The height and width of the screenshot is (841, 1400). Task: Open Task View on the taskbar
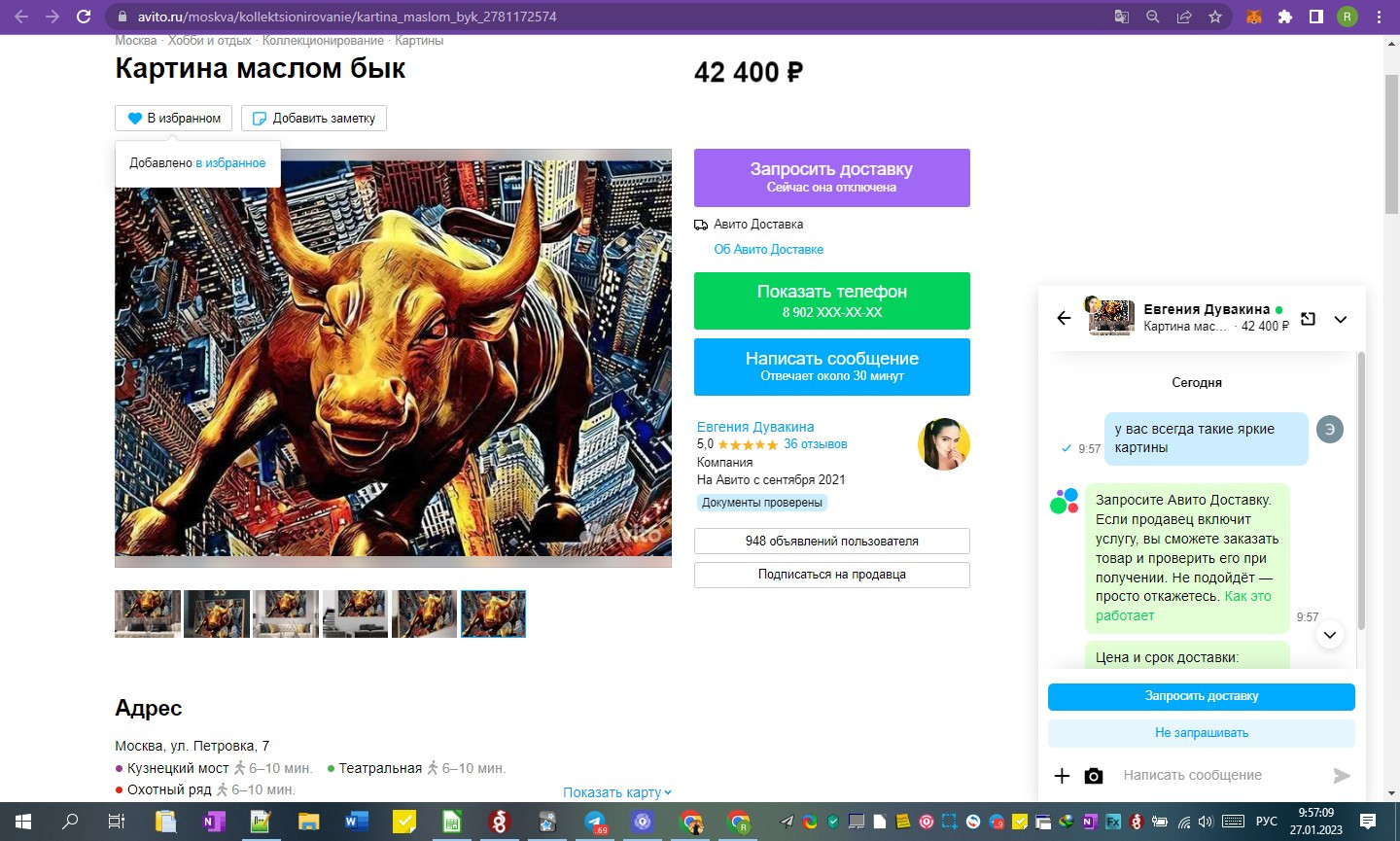pyautogui.click(x=117, y=822)
